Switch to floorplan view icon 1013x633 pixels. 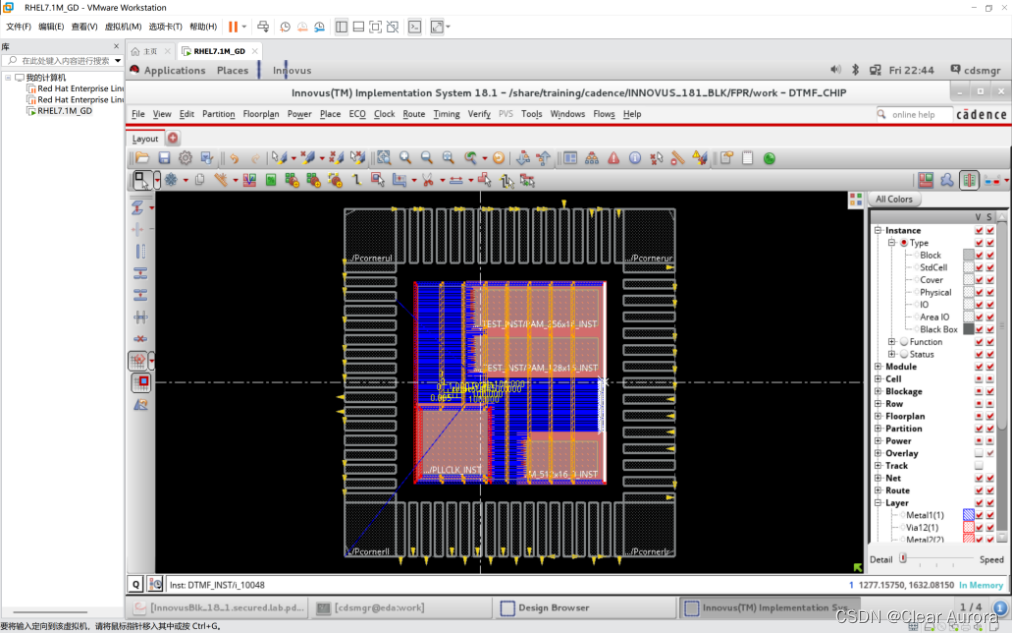click(926, 180)
